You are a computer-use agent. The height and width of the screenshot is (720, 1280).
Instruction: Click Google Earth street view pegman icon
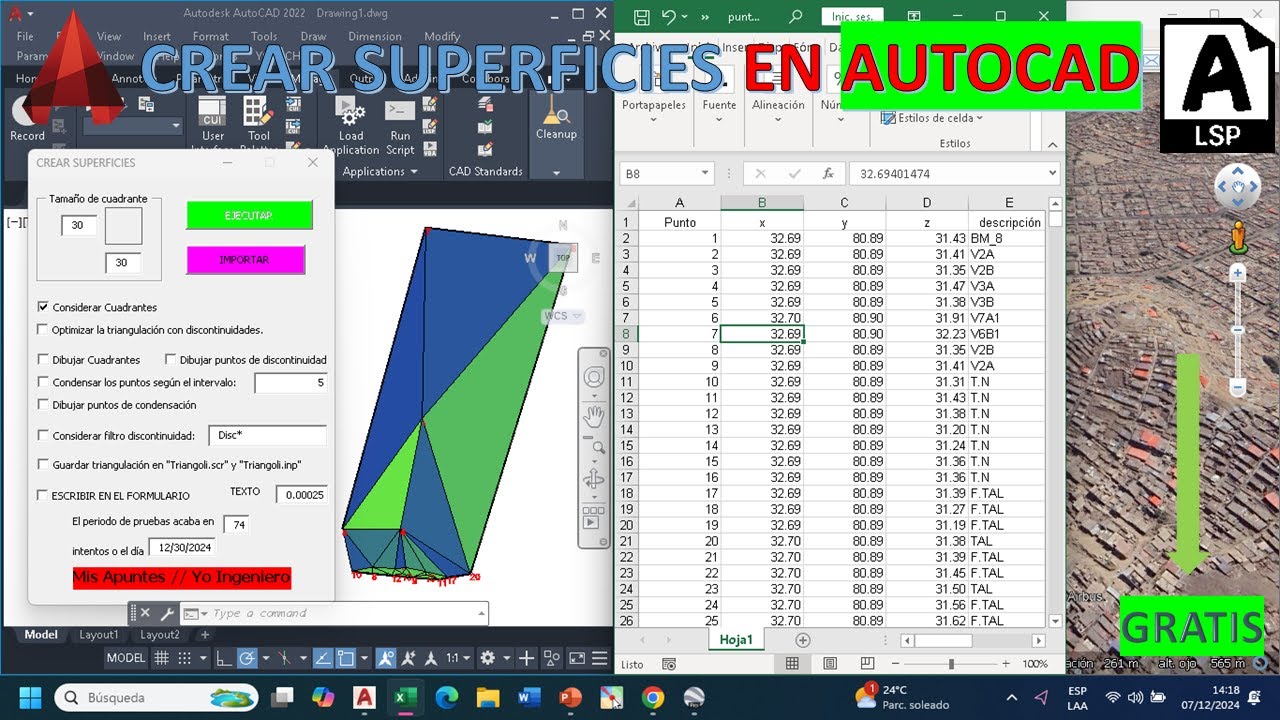pyautogui.click(x=1238, y=237)
